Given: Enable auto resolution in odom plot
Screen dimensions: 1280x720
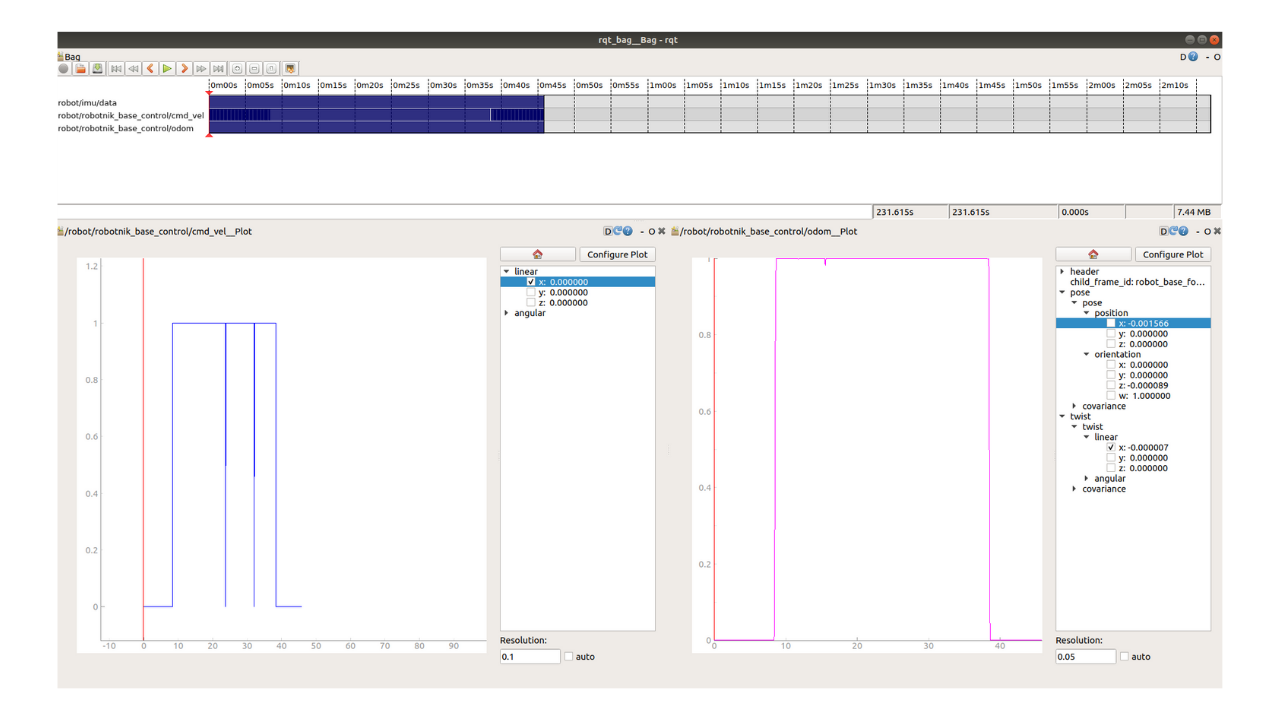Looking at the screenshot, I should tap(1124, 657).
